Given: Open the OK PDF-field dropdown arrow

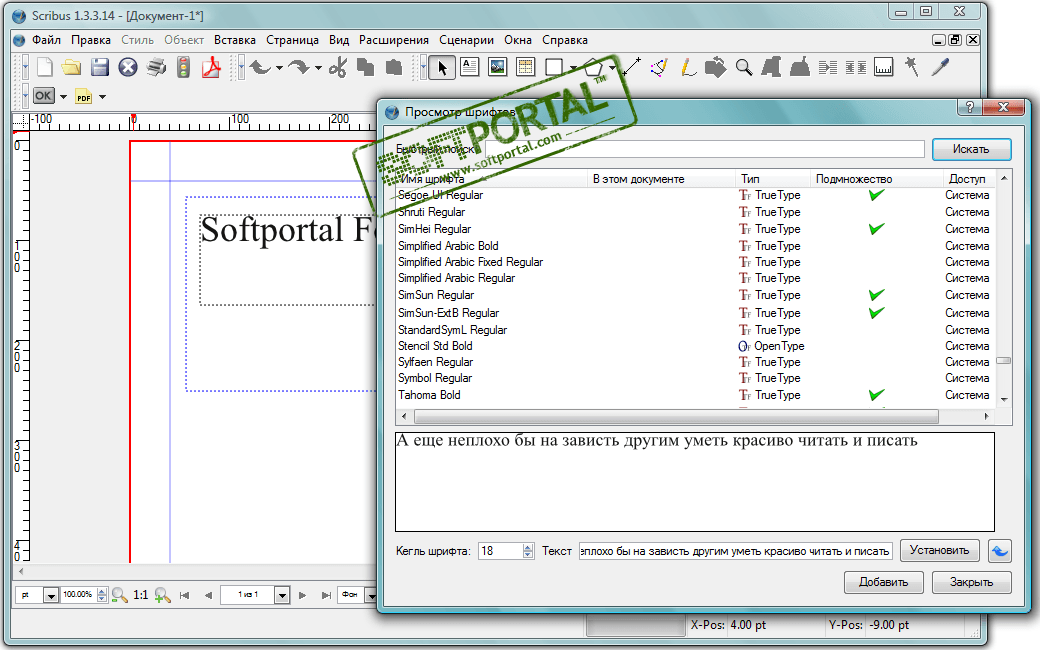Looking at the screenshot, I should tap(64, 97).
